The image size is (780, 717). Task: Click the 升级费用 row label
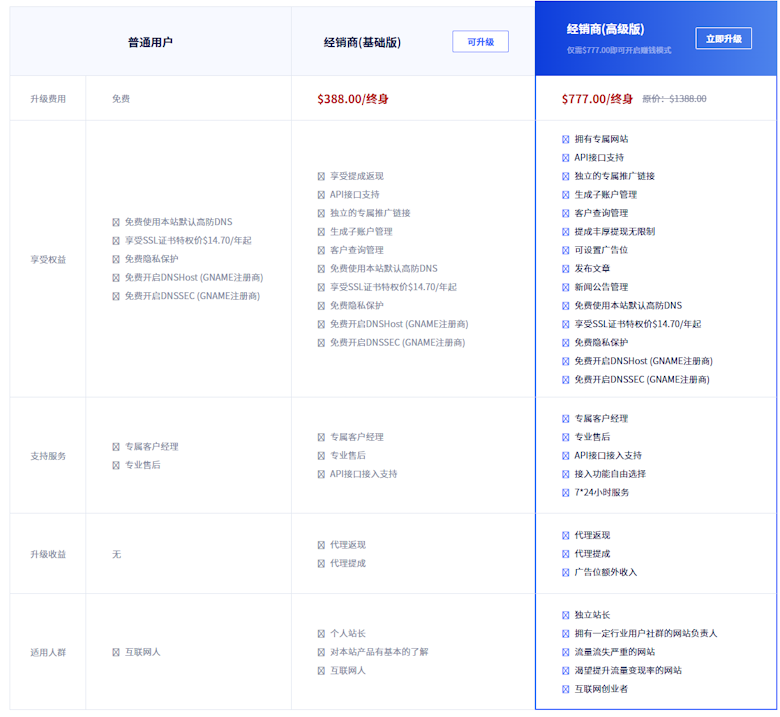pos(48,99)
